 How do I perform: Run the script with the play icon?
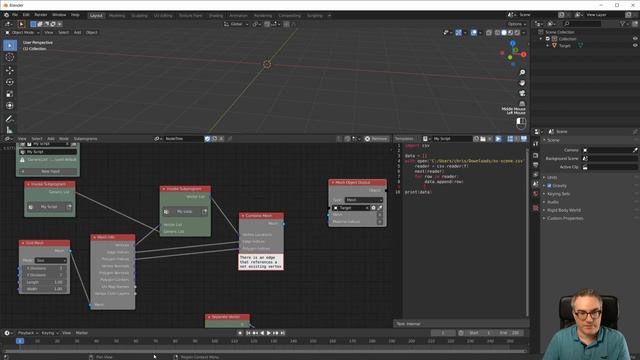pos(498,139)
